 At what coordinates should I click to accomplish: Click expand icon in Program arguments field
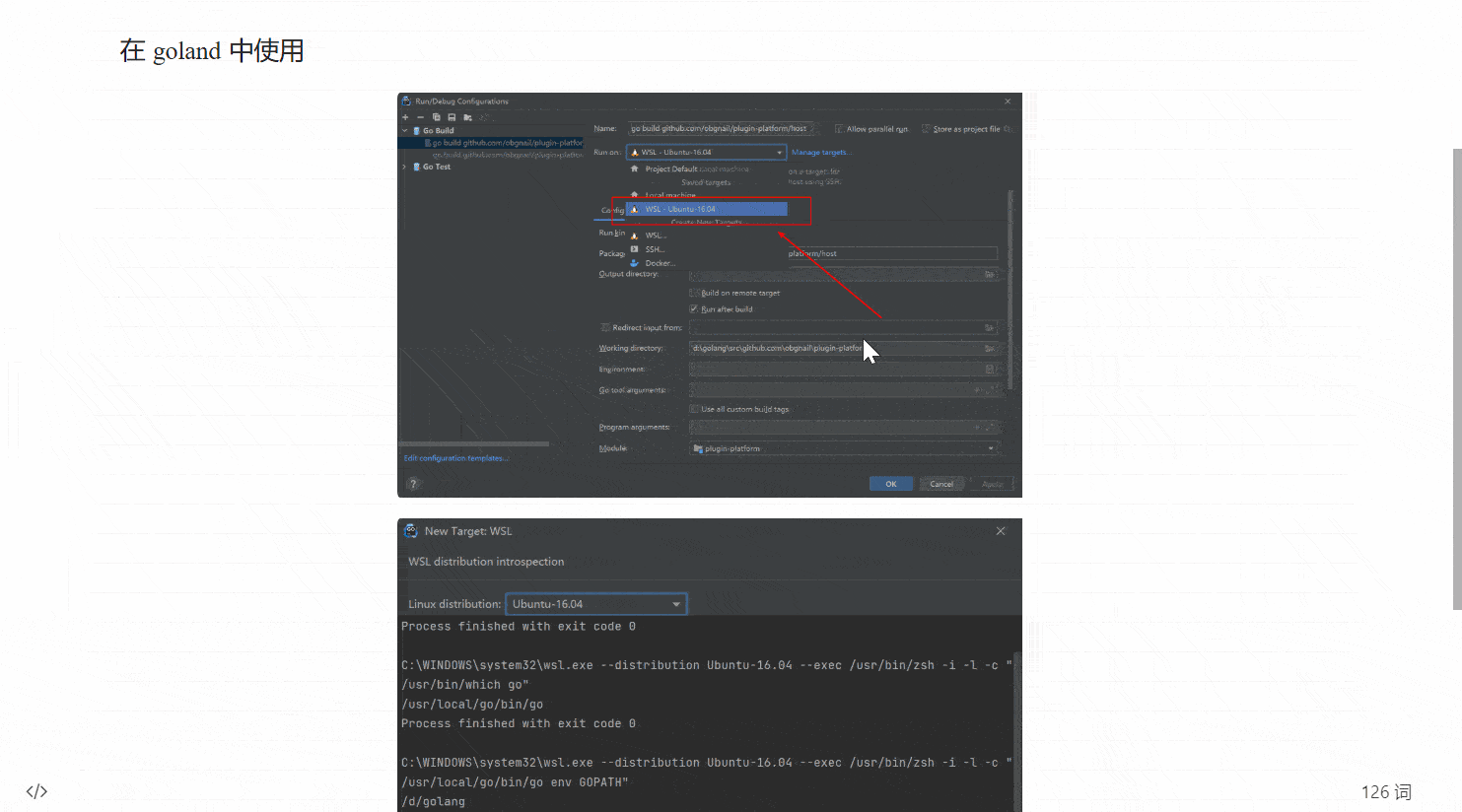click(990, 427)
